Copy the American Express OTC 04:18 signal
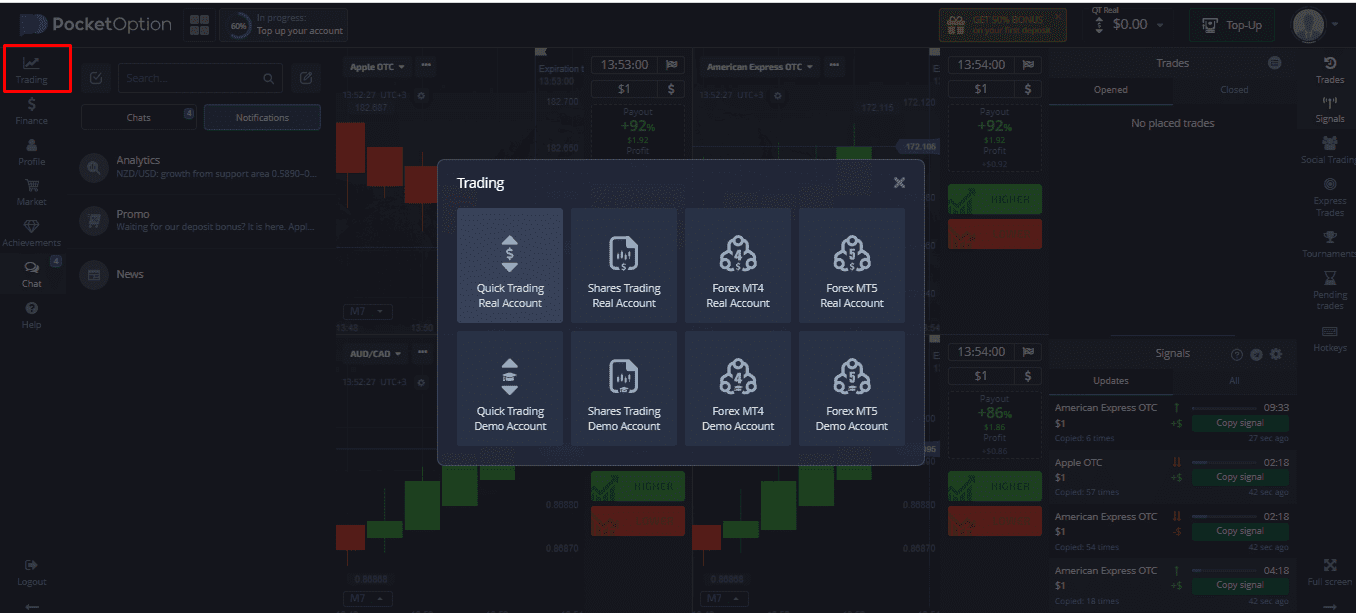Screen dimensions: 1356x613 point(1240,585)
